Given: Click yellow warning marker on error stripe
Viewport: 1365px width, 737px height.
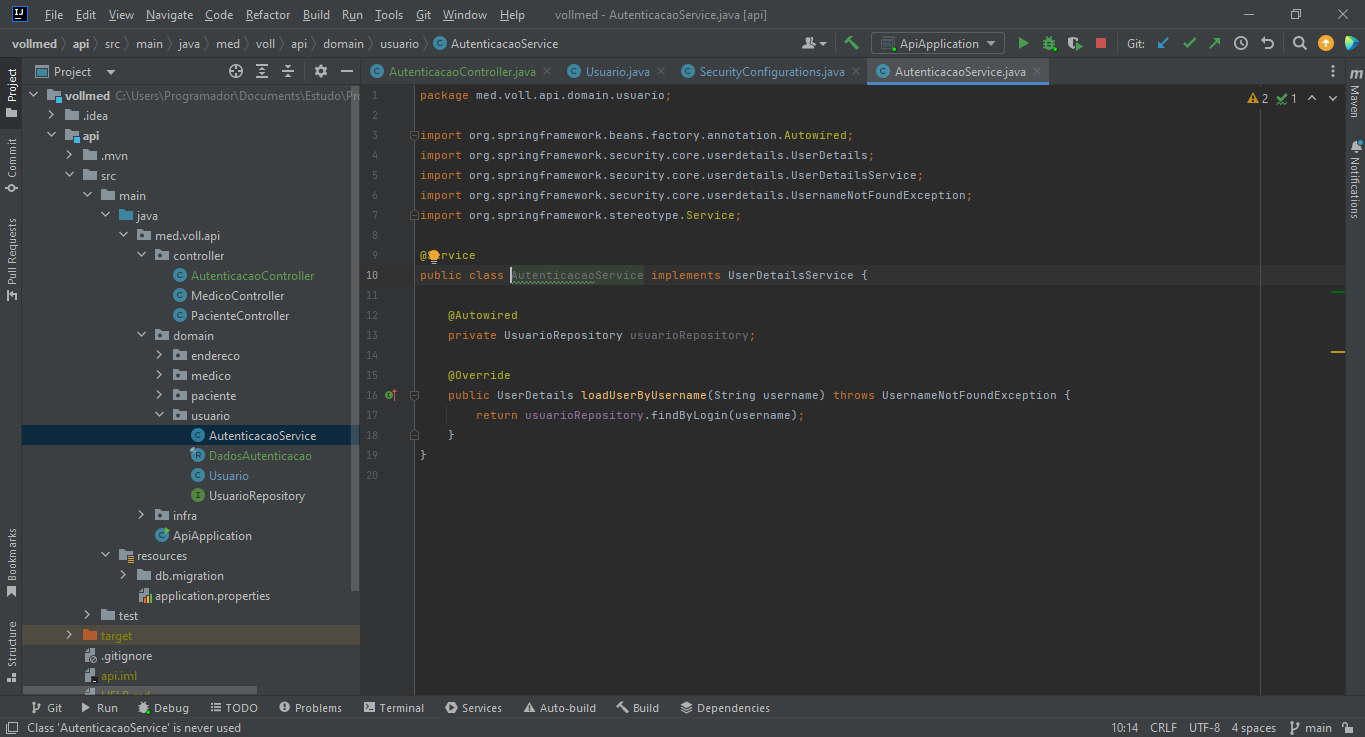Looking at the screenshot, I should [x=1338, y=352].
